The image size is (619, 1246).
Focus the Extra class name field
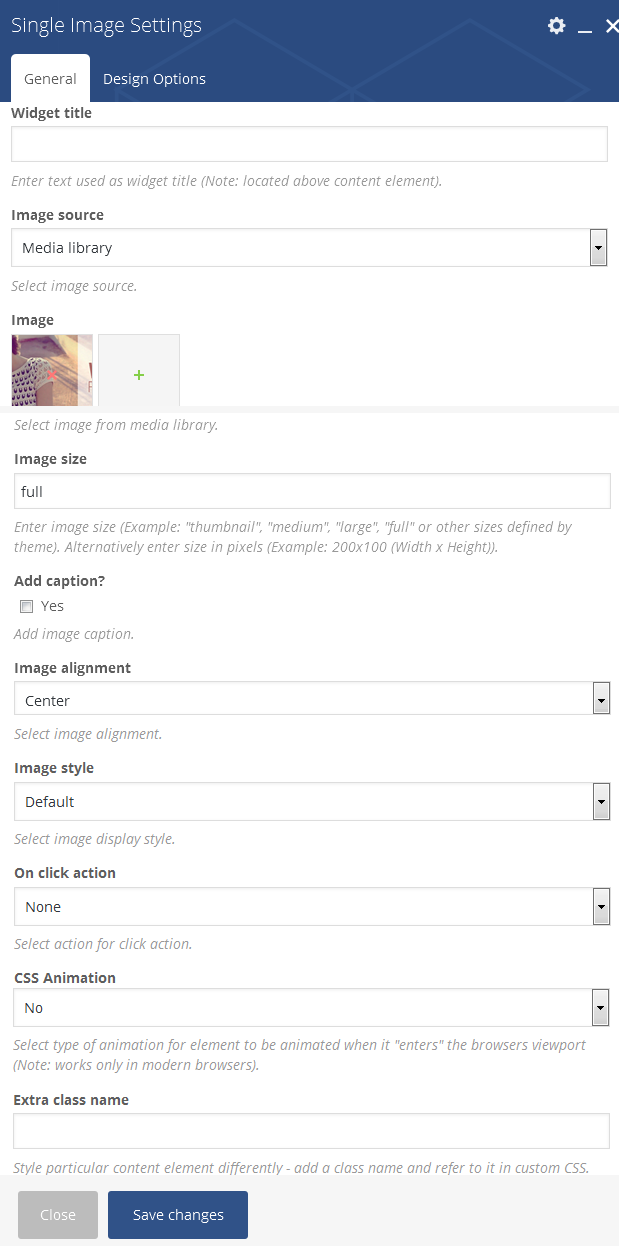tap(311, 1131)
